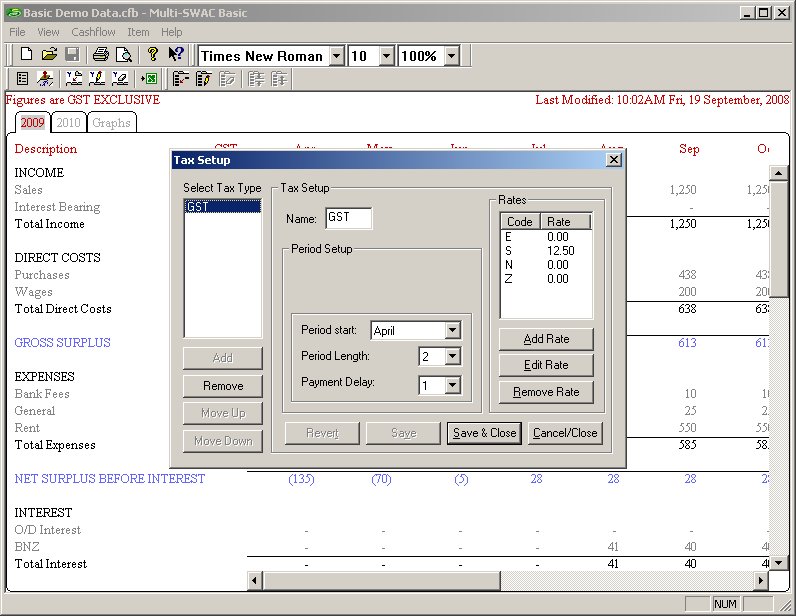Click the GROSS SURPLUS row label
This screenshot has width=796, height=616.
pyautogui.click(x=62, y=343)
